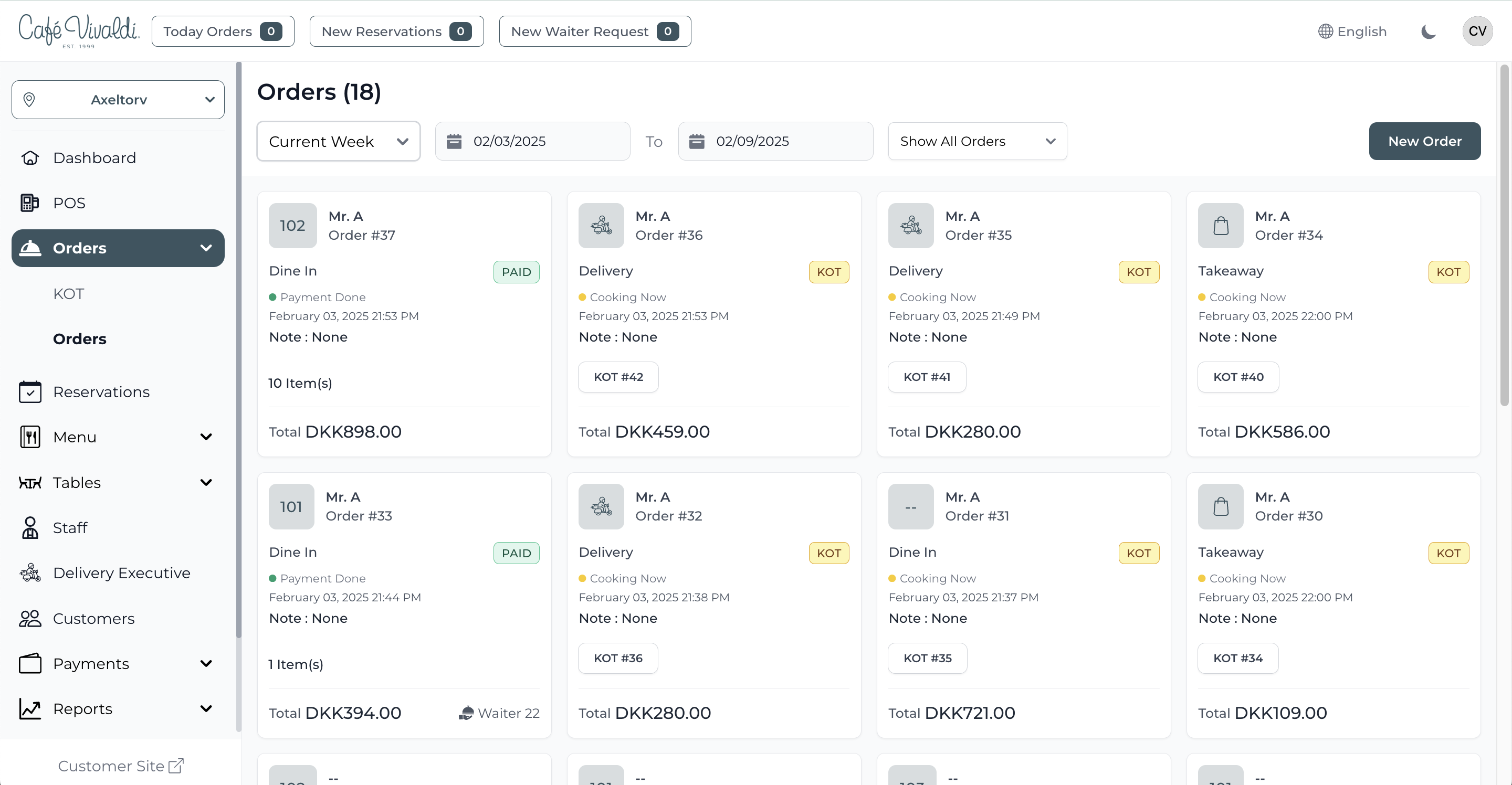Open the POS register icon
The width and height of the screenshot is (1512, 785).
30,203
